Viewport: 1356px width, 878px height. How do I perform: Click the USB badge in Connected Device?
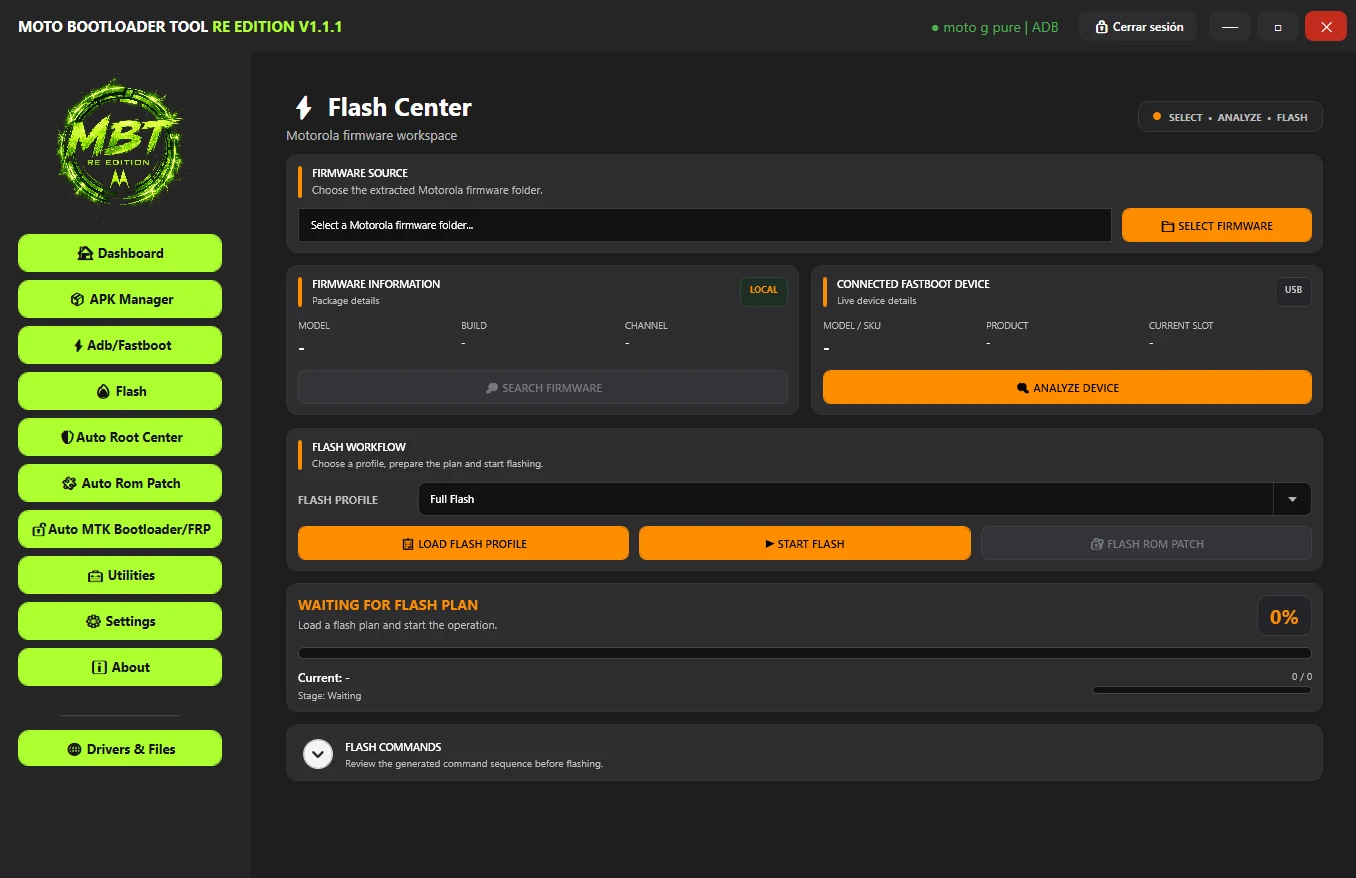[x=1293, y=290]
